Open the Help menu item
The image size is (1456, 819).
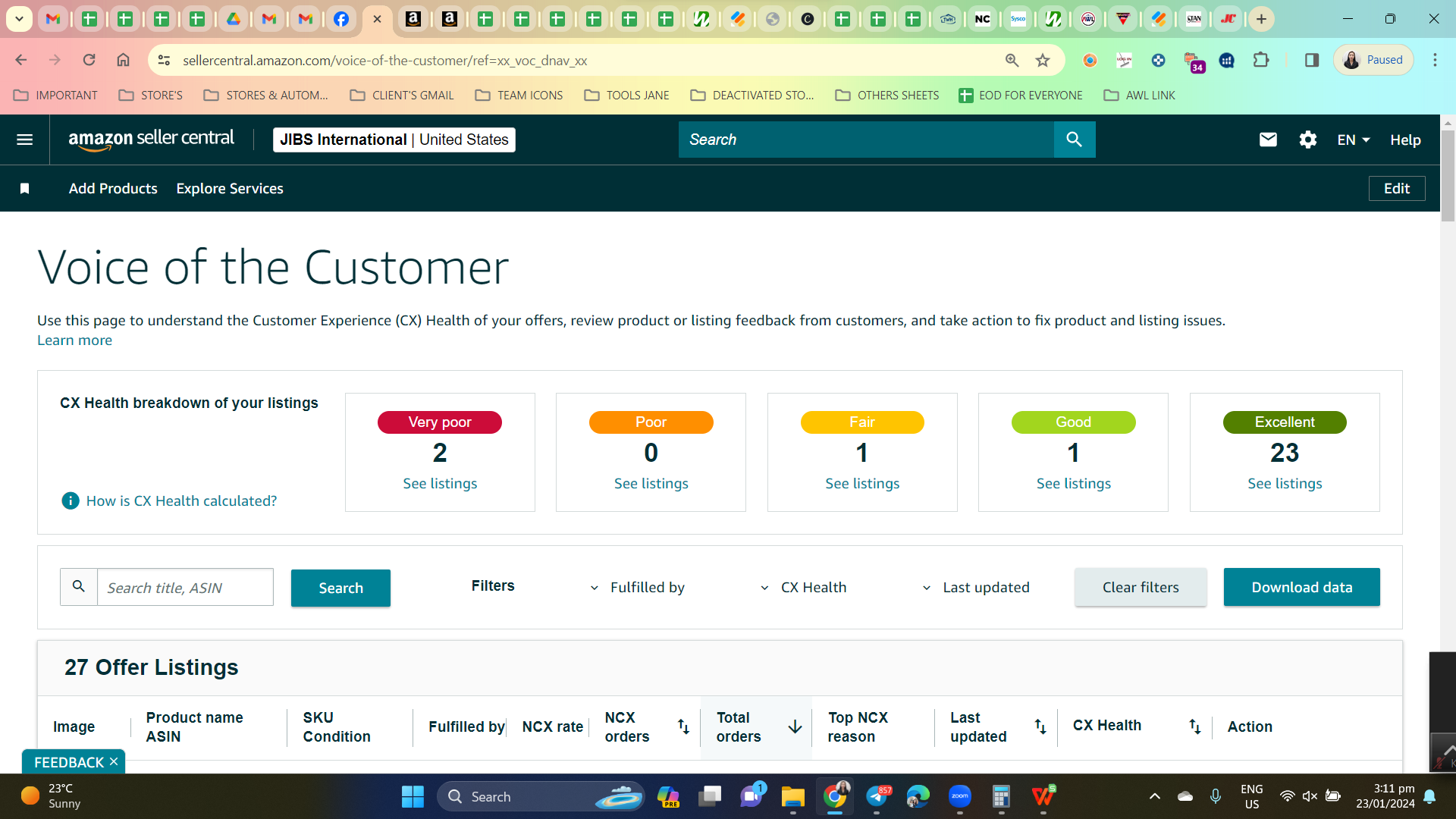[1405, 140]
